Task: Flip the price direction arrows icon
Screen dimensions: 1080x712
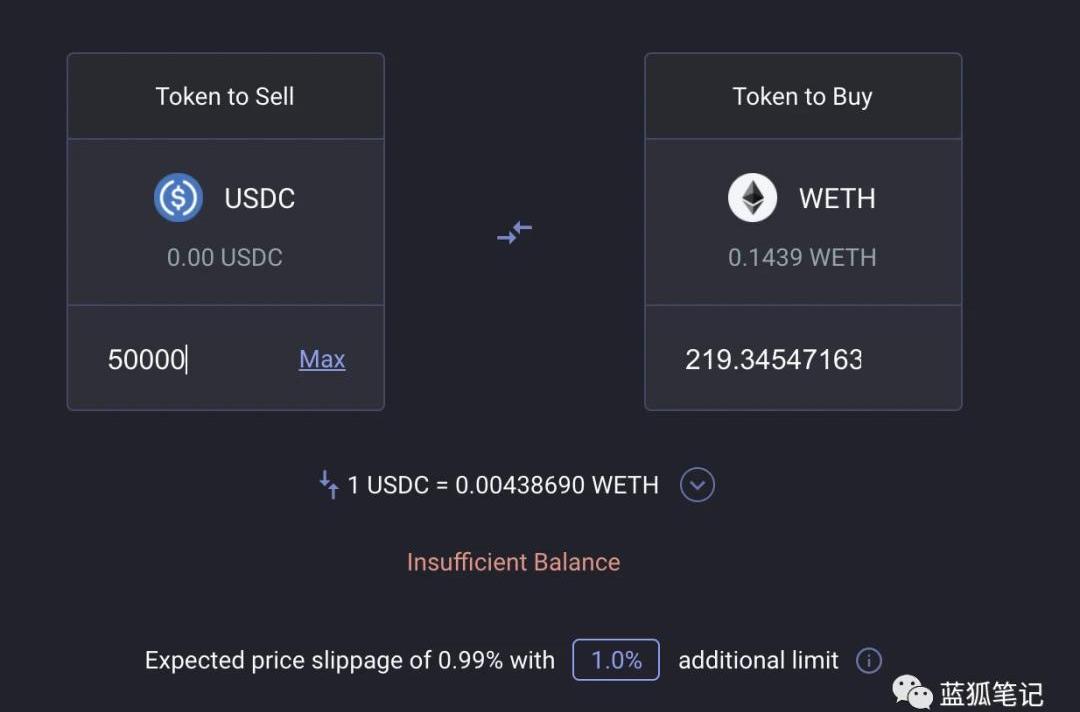Action: point(329,486)
